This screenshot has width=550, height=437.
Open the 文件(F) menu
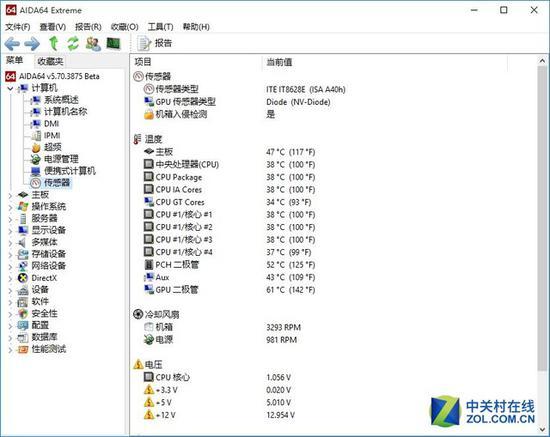18,27
